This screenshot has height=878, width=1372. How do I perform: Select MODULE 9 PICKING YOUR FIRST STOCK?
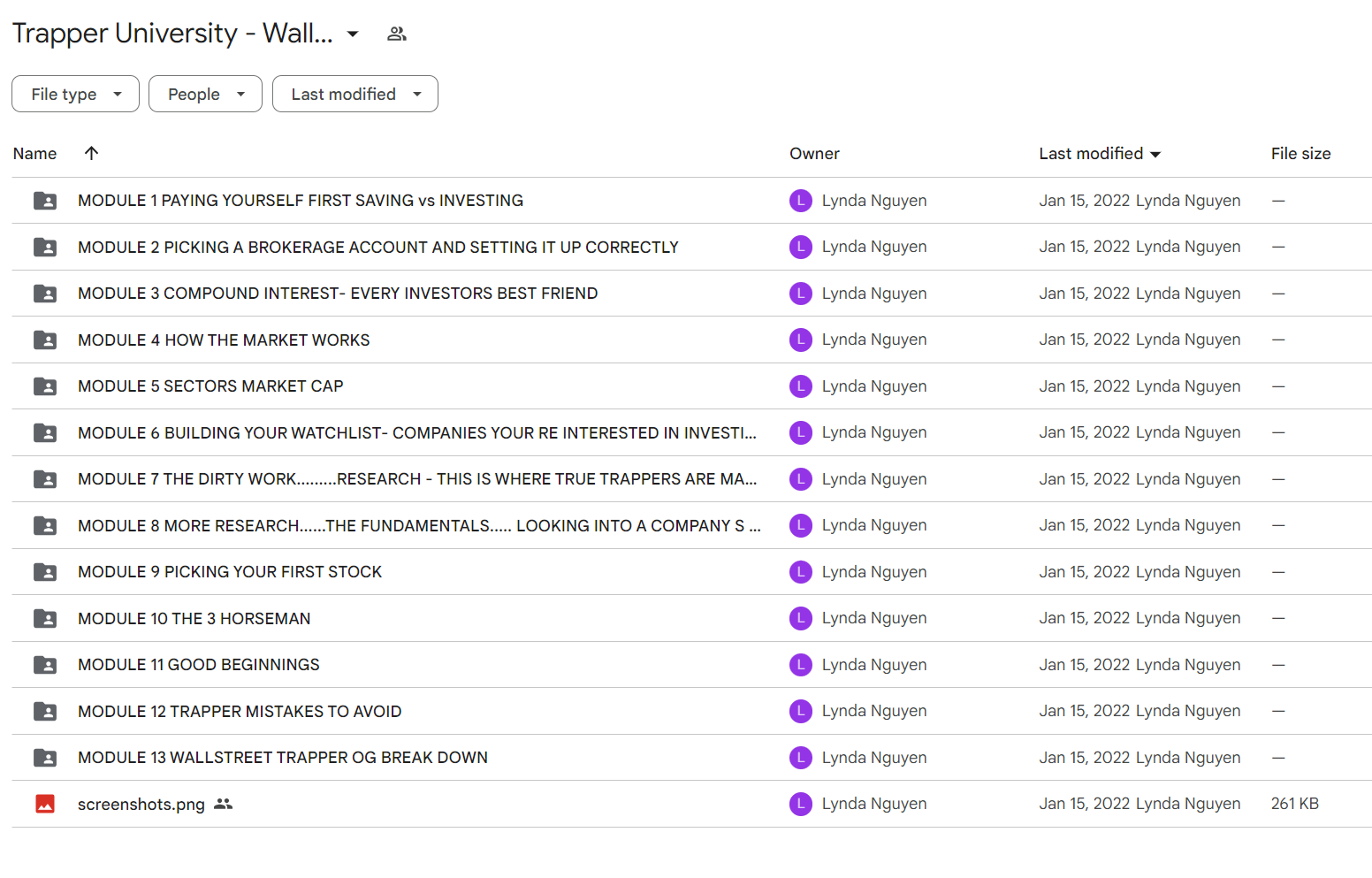(x=230, y=572)
